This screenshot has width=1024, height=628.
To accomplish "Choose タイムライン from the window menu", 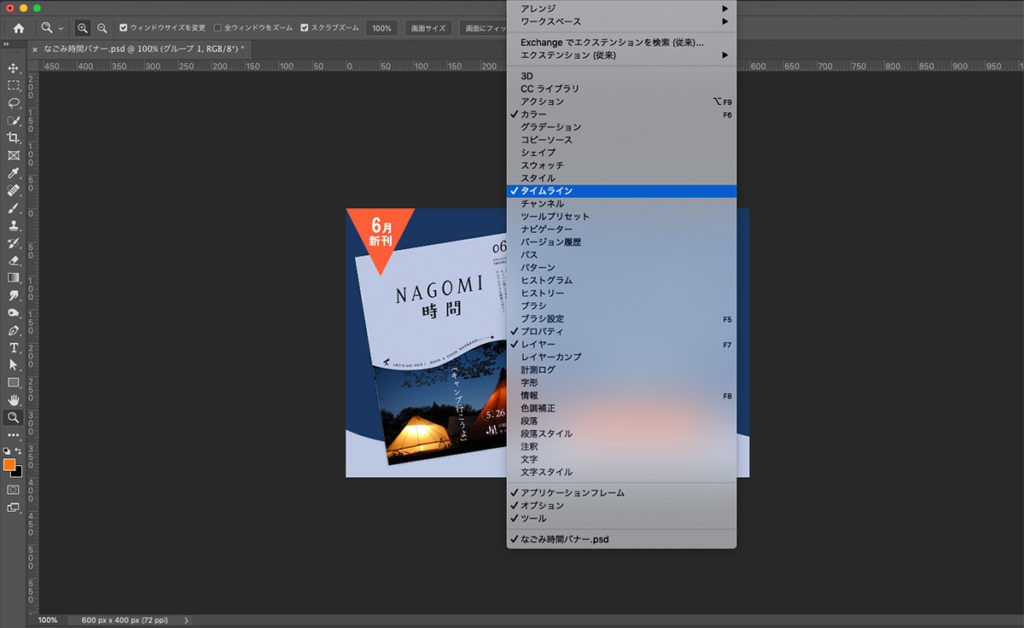I will (x=620, y=190).
